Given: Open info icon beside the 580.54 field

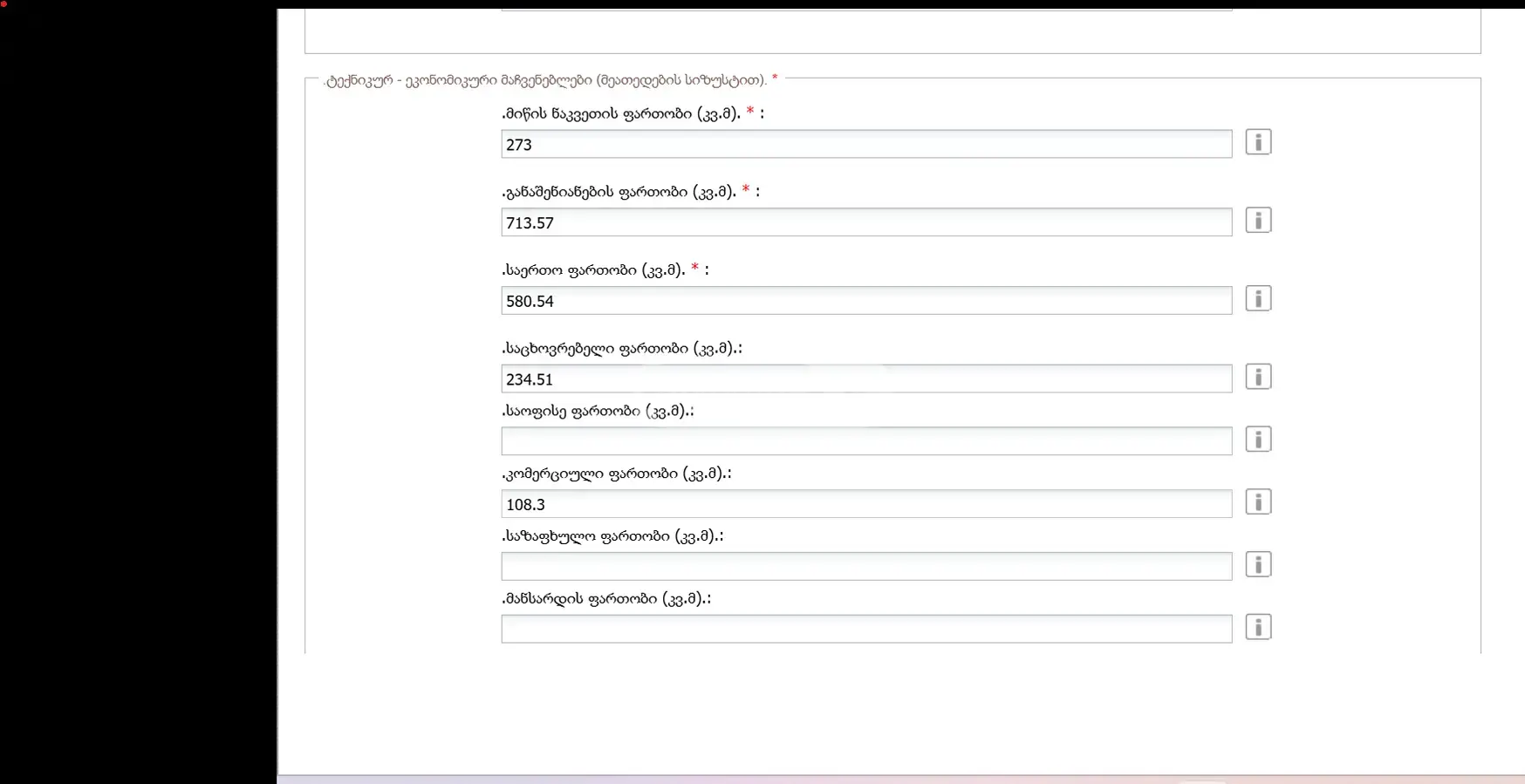Looking at the screenshot, I should tap(1258, 299).
